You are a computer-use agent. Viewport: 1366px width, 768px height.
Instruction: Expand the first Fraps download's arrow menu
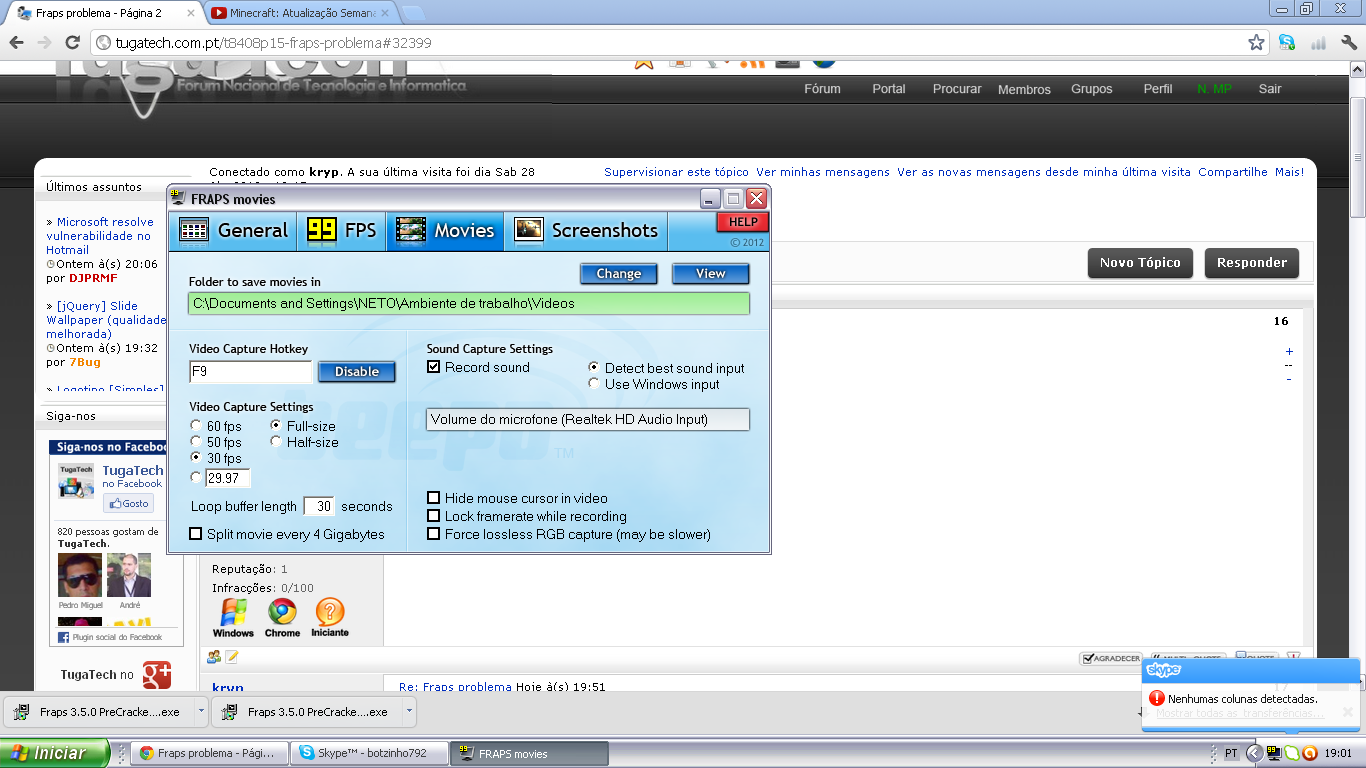[201, 712]
